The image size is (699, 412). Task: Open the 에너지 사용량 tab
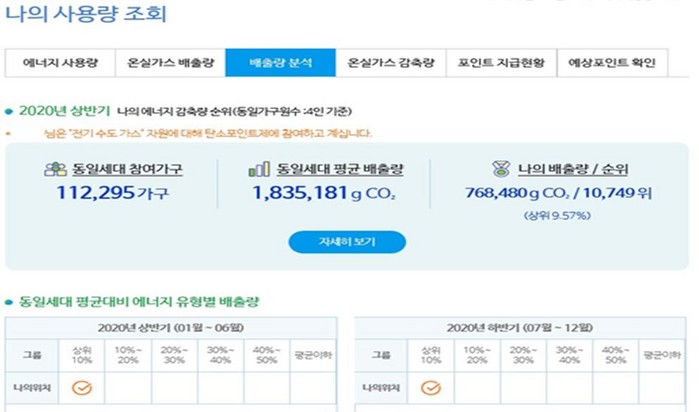60,63
